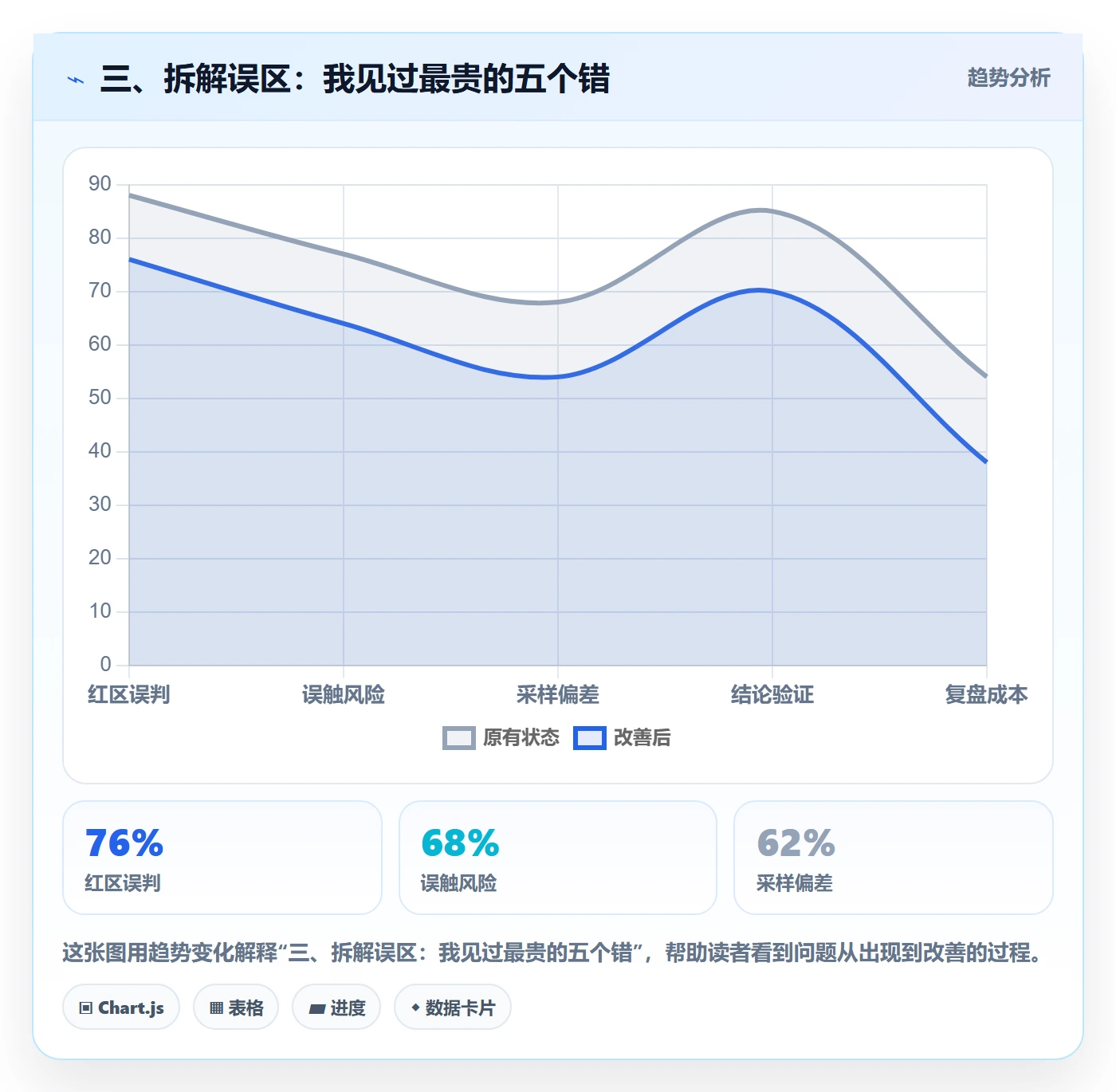Screen dimensions: 1116x1092
Task: Click the 红区误判 x-axis label
Action: (129, 694)
